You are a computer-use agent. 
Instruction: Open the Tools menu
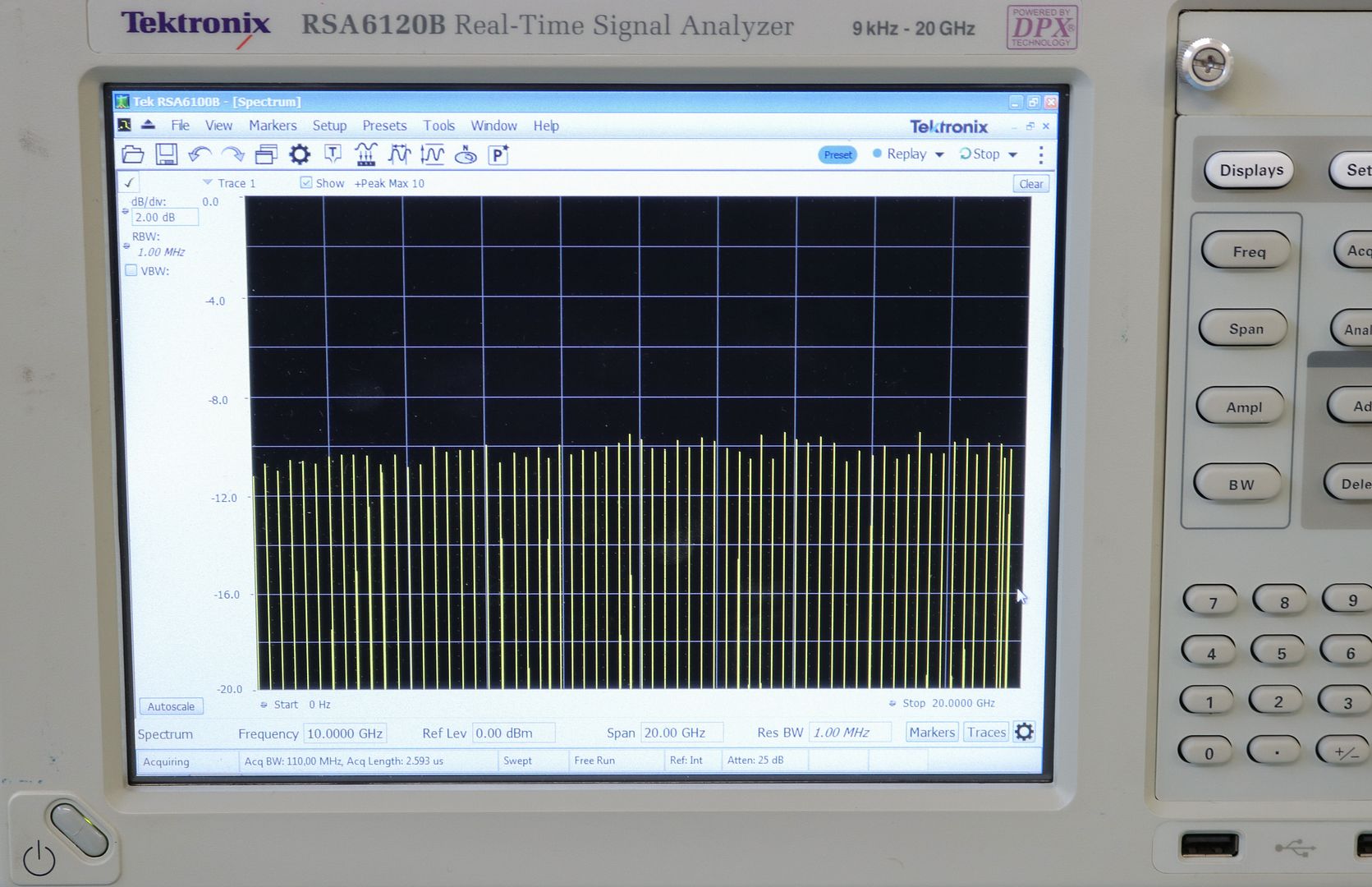tap(438, 126)
